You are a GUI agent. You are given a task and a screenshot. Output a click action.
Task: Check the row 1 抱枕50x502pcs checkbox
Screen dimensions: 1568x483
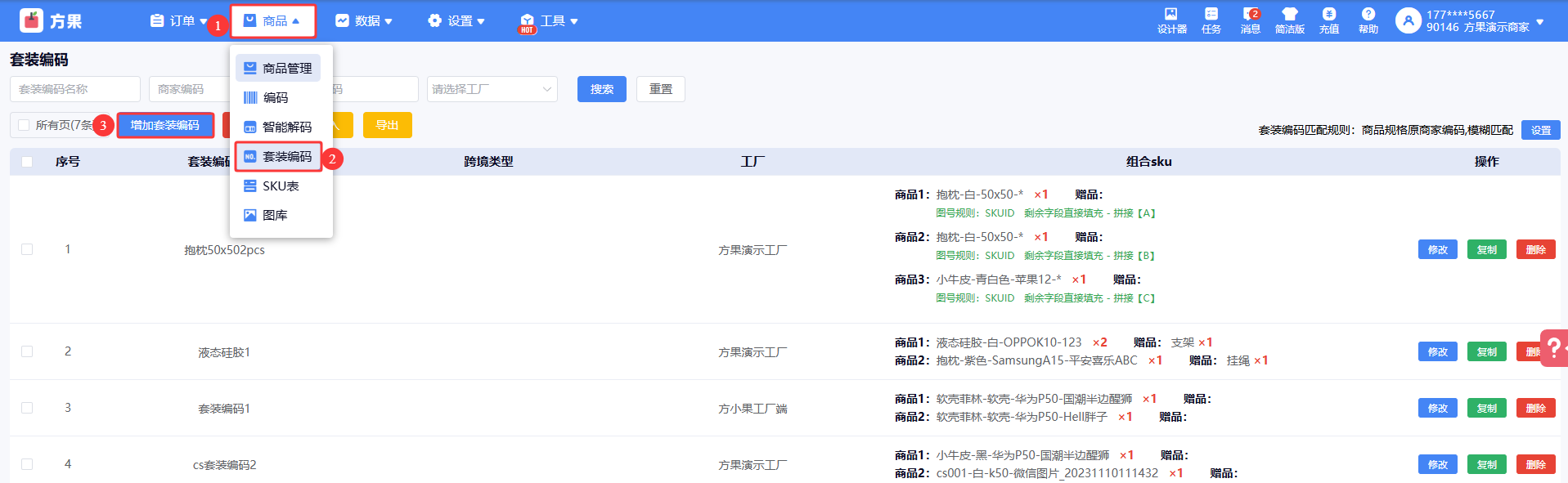[x=27, y=249]
